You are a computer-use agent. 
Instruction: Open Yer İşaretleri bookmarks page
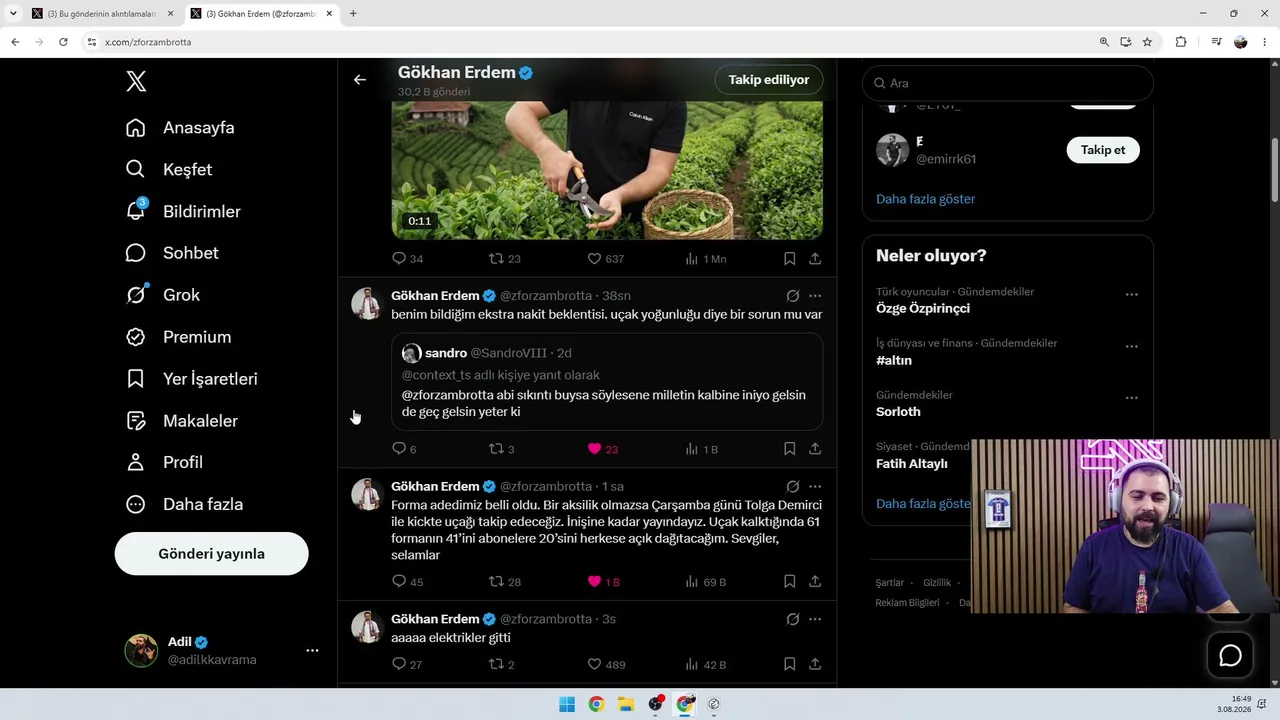[192, 379]
